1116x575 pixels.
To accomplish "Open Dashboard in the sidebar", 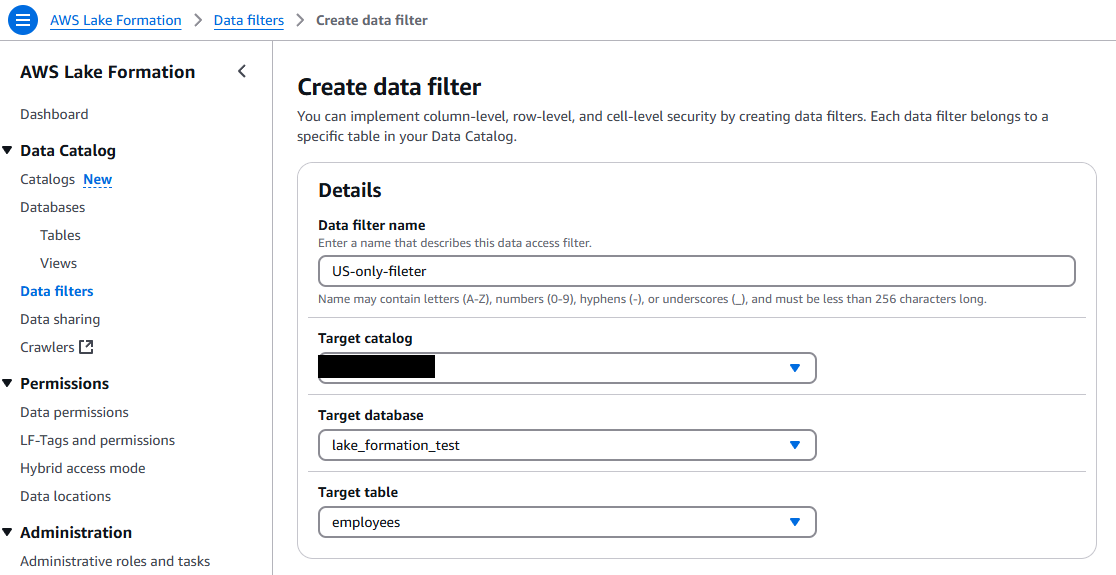I will (54, 114).
